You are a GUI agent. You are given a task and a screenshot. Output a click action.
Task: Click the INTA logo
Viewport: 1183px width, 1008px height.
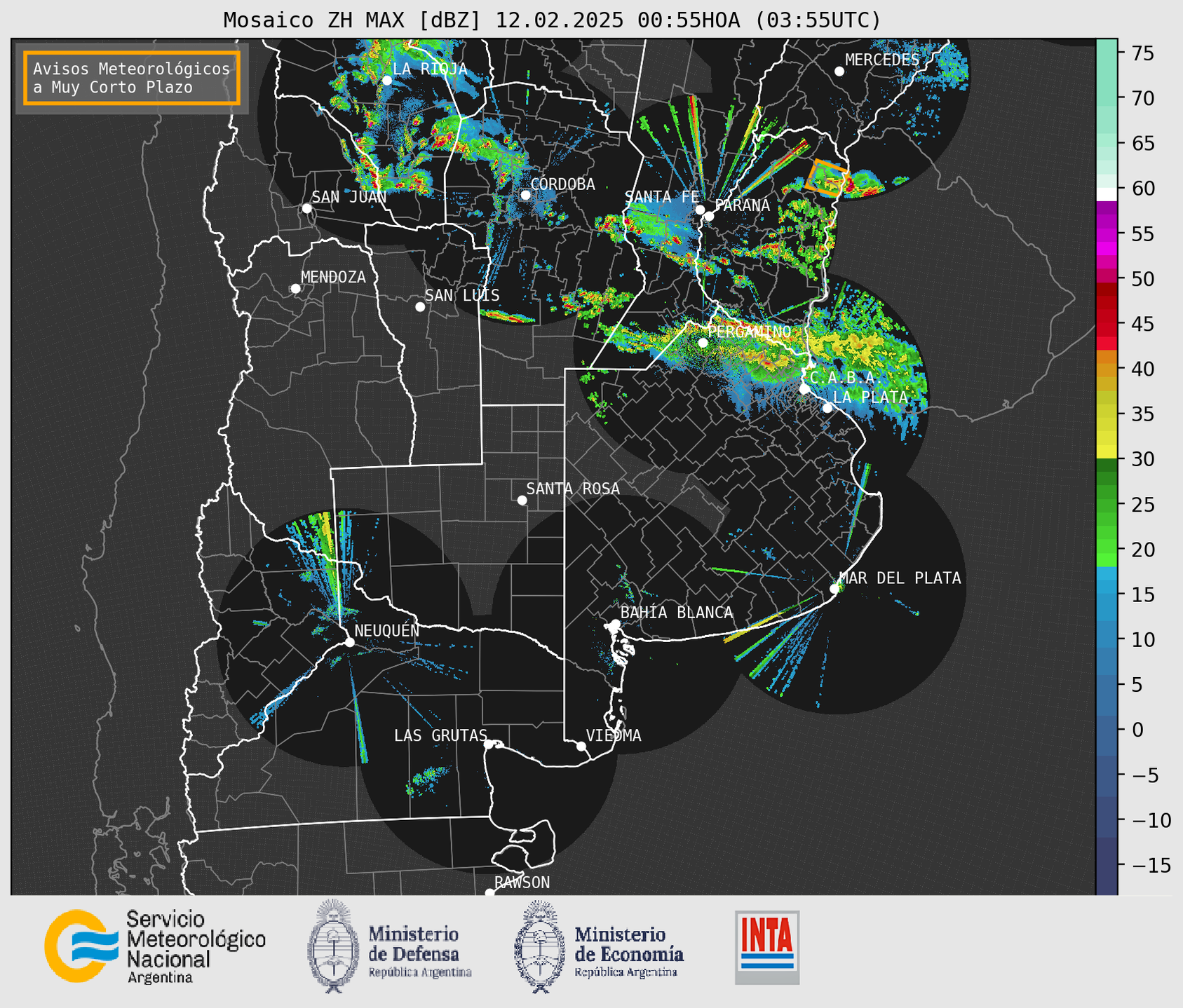767,947
